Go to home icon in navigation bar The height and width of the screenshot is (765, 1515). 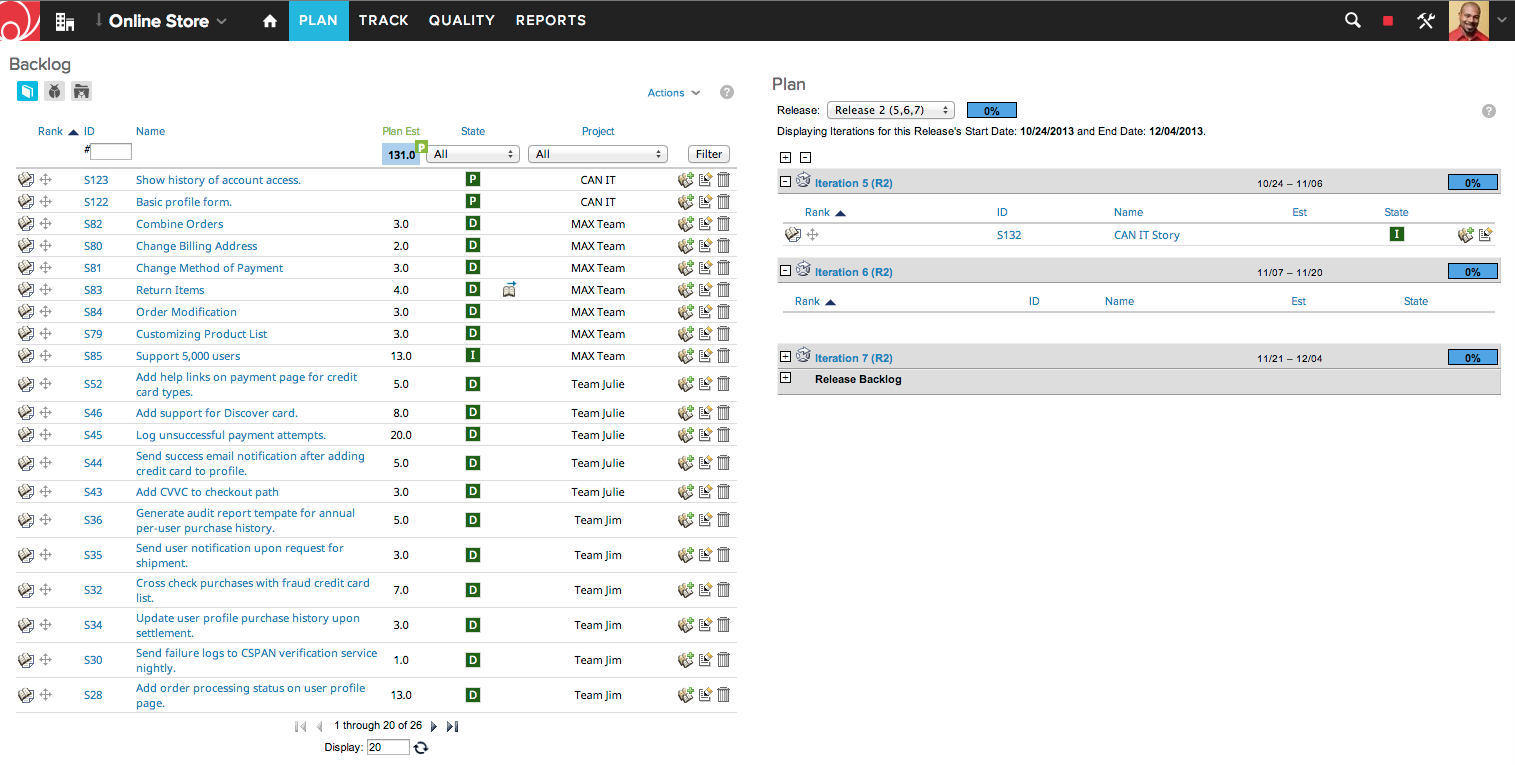click(x=269, y=20)
